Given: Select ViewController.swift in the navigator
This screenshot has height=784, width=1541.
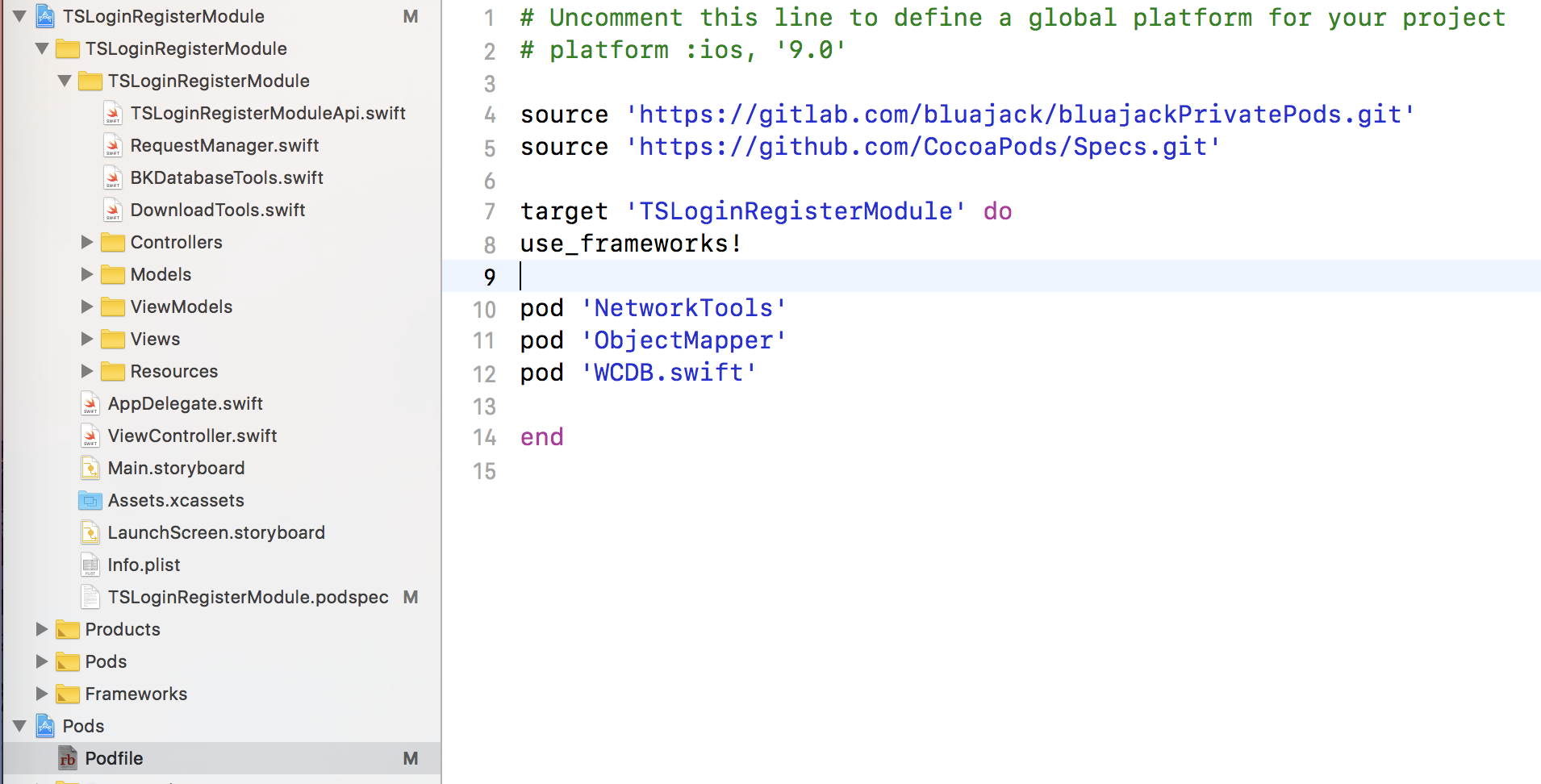Looking at the screenshot, I should (190, 436).
